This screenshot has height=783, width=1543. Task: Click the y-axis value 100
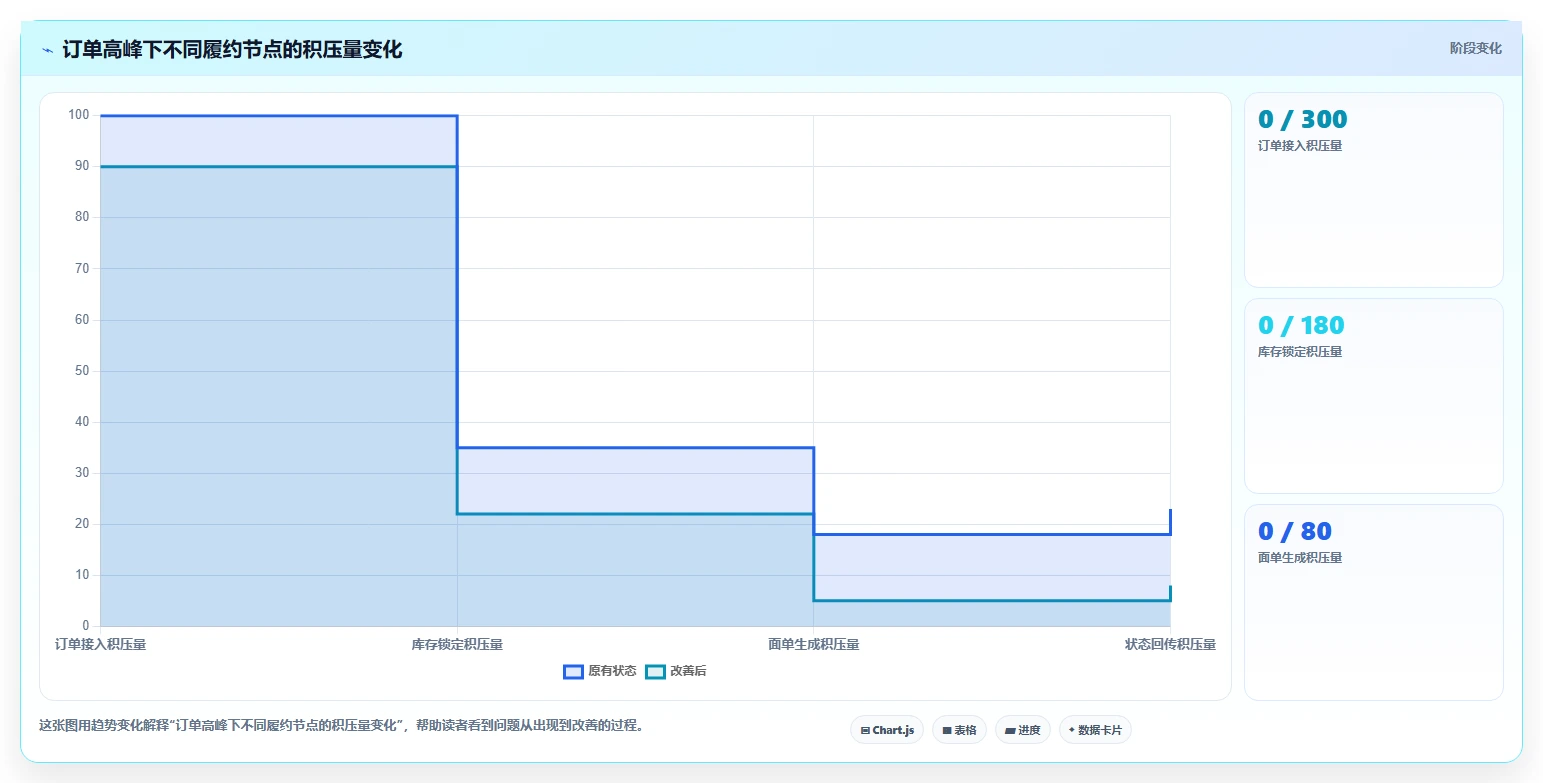[x=79, y=115]
